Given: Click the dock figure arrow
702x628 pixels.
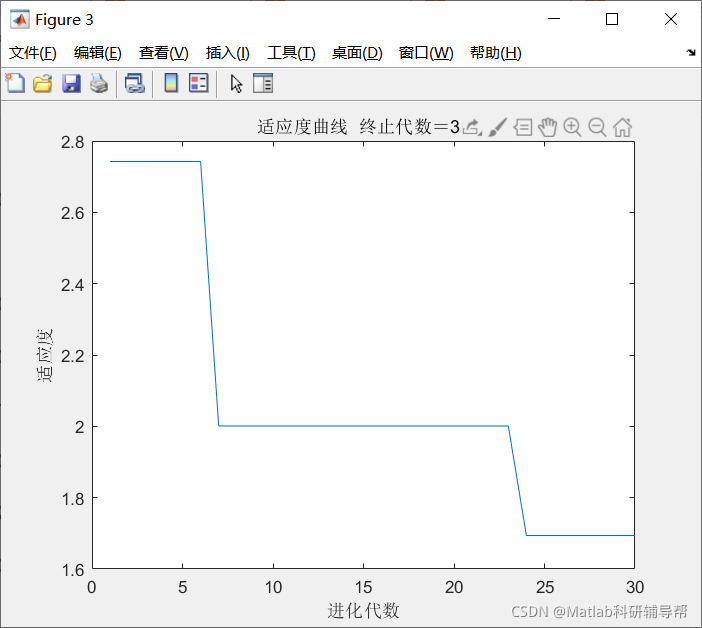Looking at the screenshot, I should tap(691, 53).
